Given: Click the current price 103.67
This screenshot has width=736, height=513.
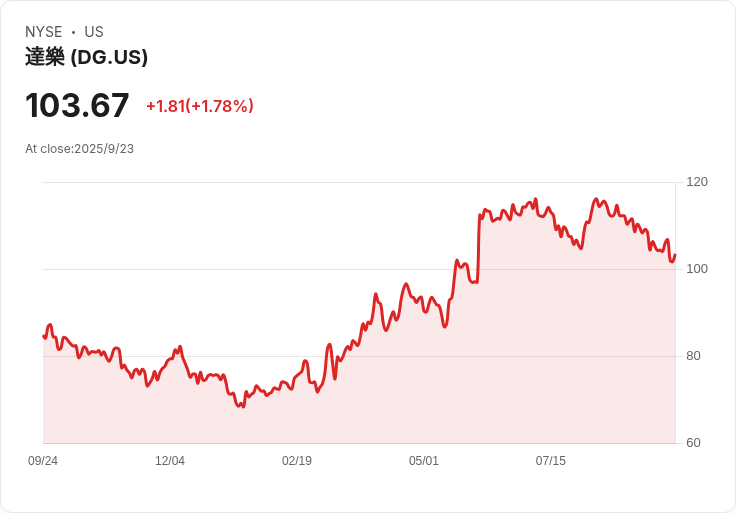Looking at the screenshot, I should pyautogui.click(x=77, y=106).
